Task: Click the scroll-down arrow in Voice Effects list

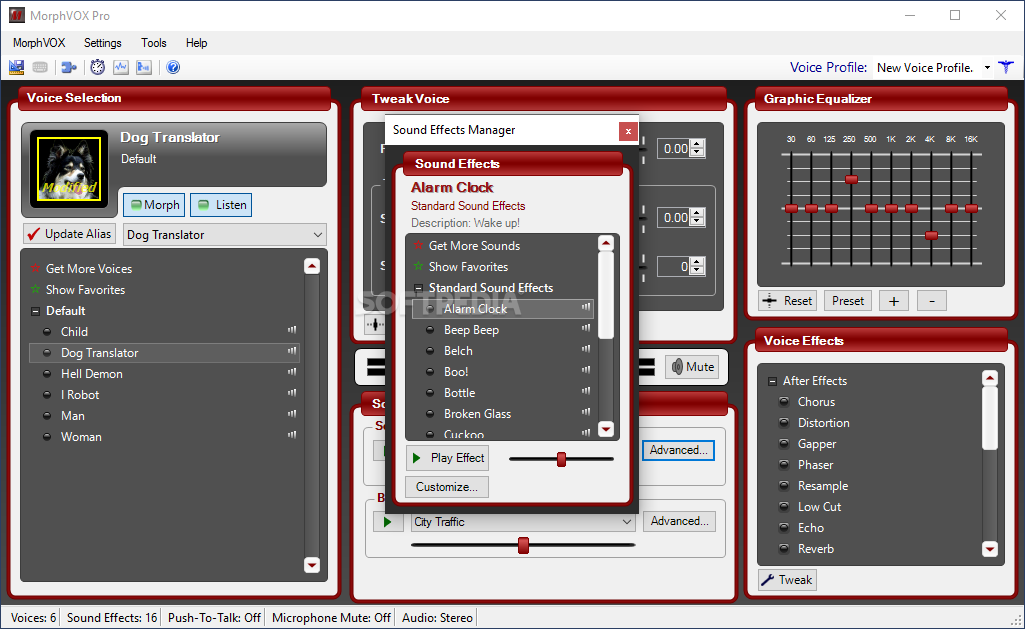Action: [x=990, y=549]
